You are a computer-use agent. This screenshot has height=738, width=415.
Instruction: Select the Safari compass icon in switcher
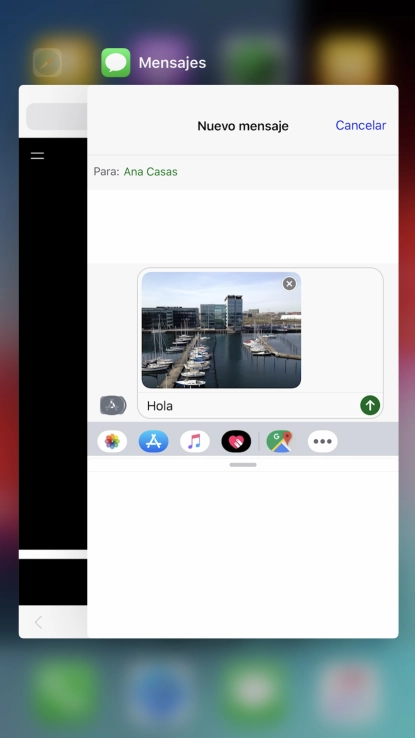tap(48, 63)
